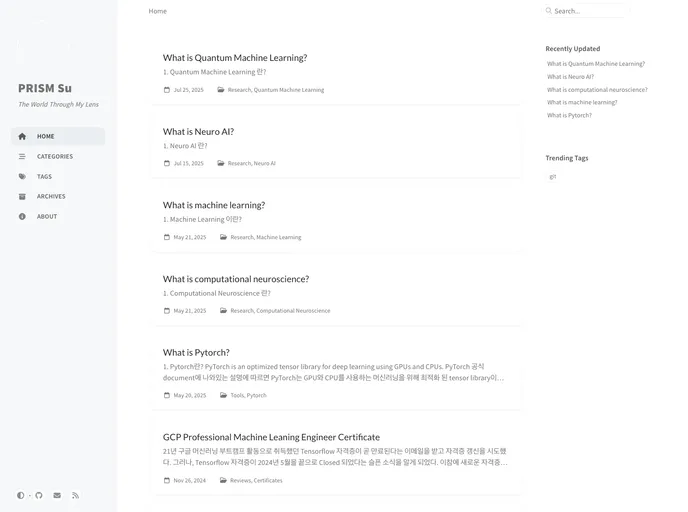Click the Home house icon in sidebar
The image size is (688, 512).
pos(22,136)
